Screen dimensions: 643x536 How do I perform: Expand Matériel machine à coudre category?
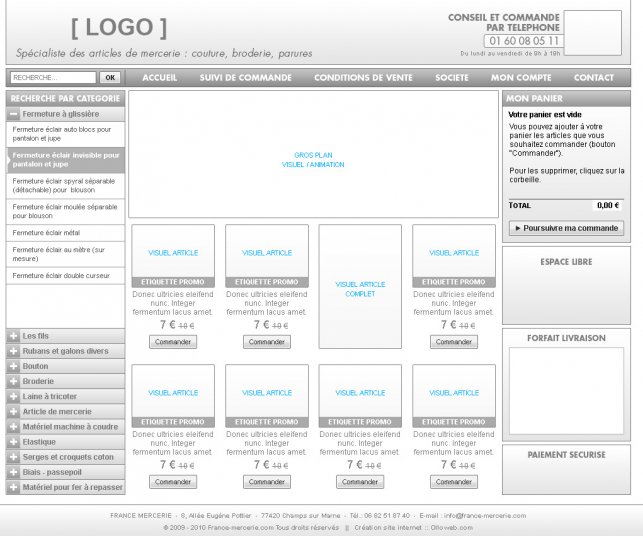click(69, 427)
